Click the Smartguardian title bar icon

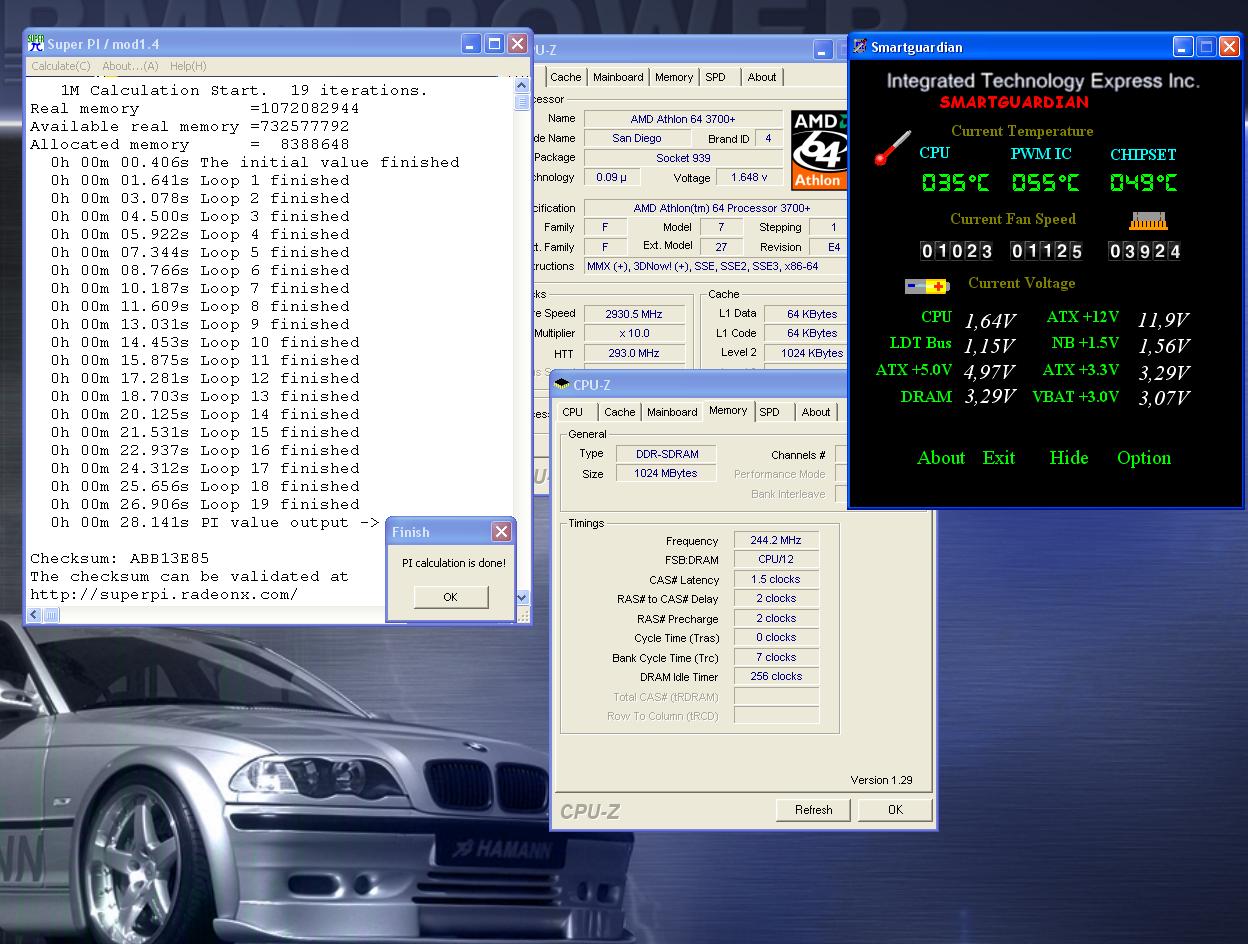[860, 46]
